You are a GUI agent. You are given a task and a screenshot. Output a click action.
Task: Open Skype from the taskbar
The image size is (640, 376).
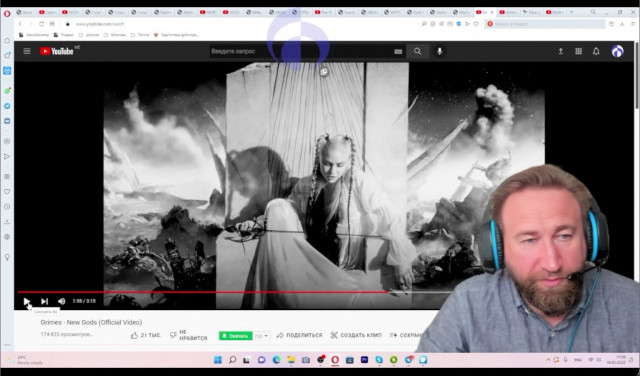click(379, 360)
